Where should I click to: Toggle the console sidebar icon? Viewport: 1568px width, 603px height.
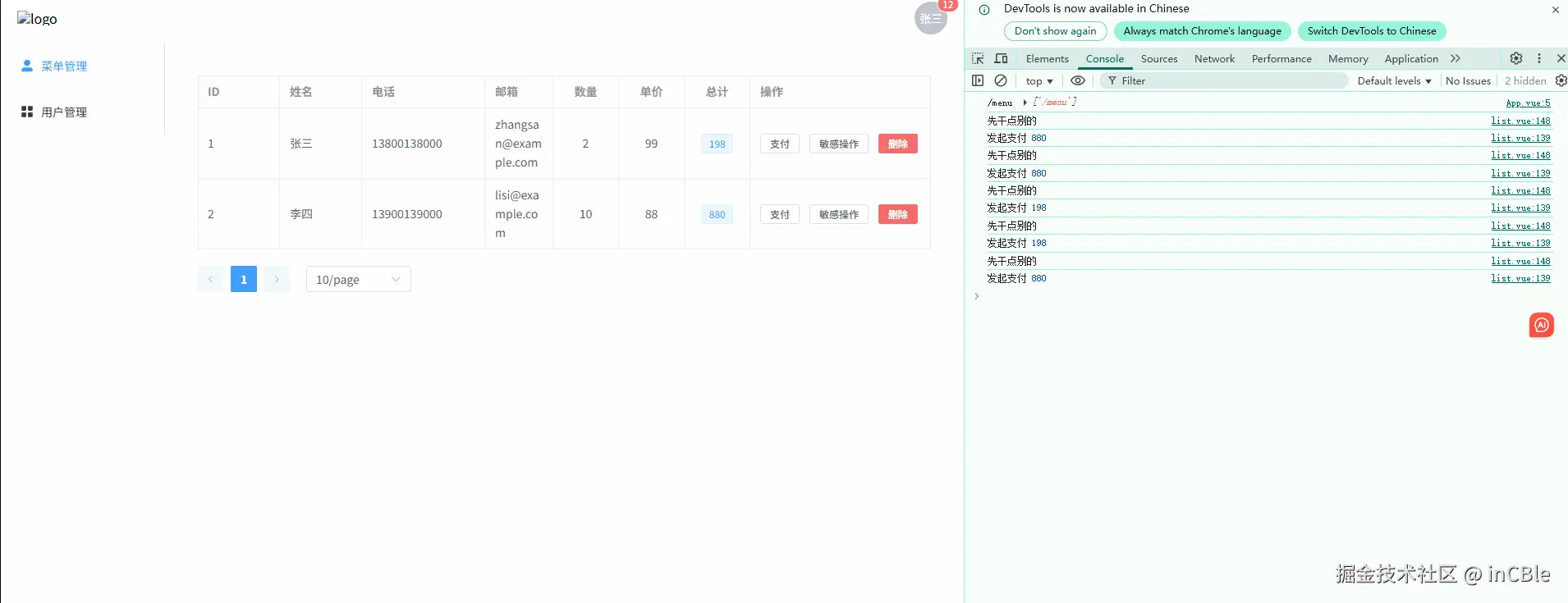point(978,80)
